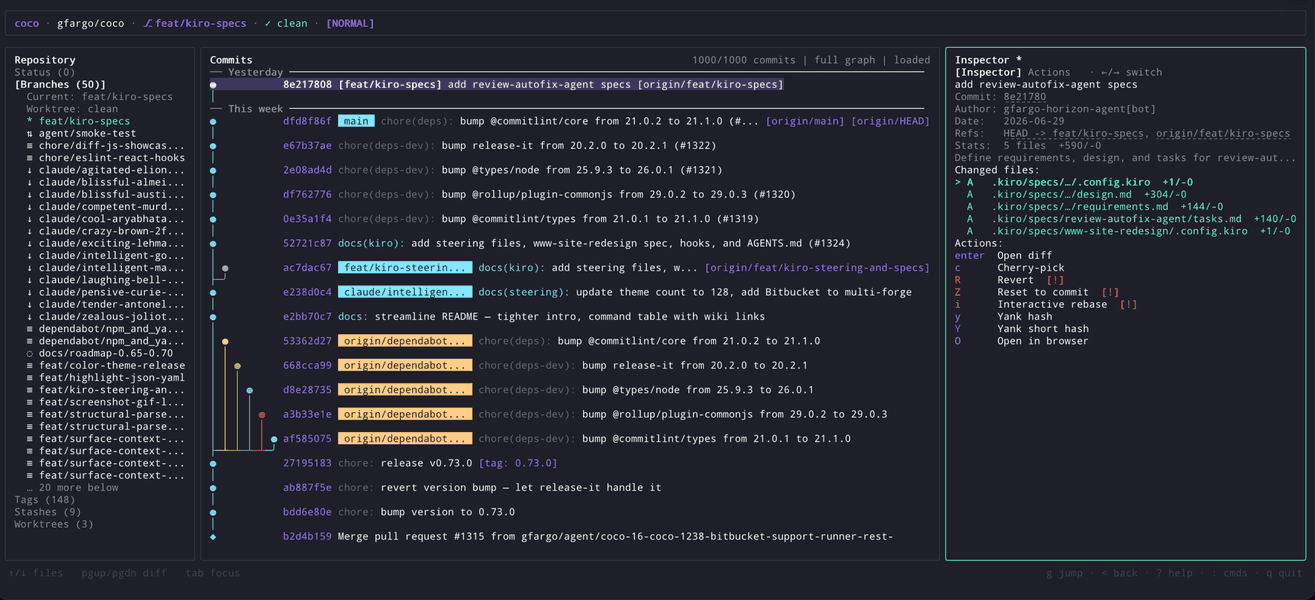Screen dimensions: 1315x600
Task: Click the lines icon before feat/screenshot-gif-l branch
Action: 29,402
